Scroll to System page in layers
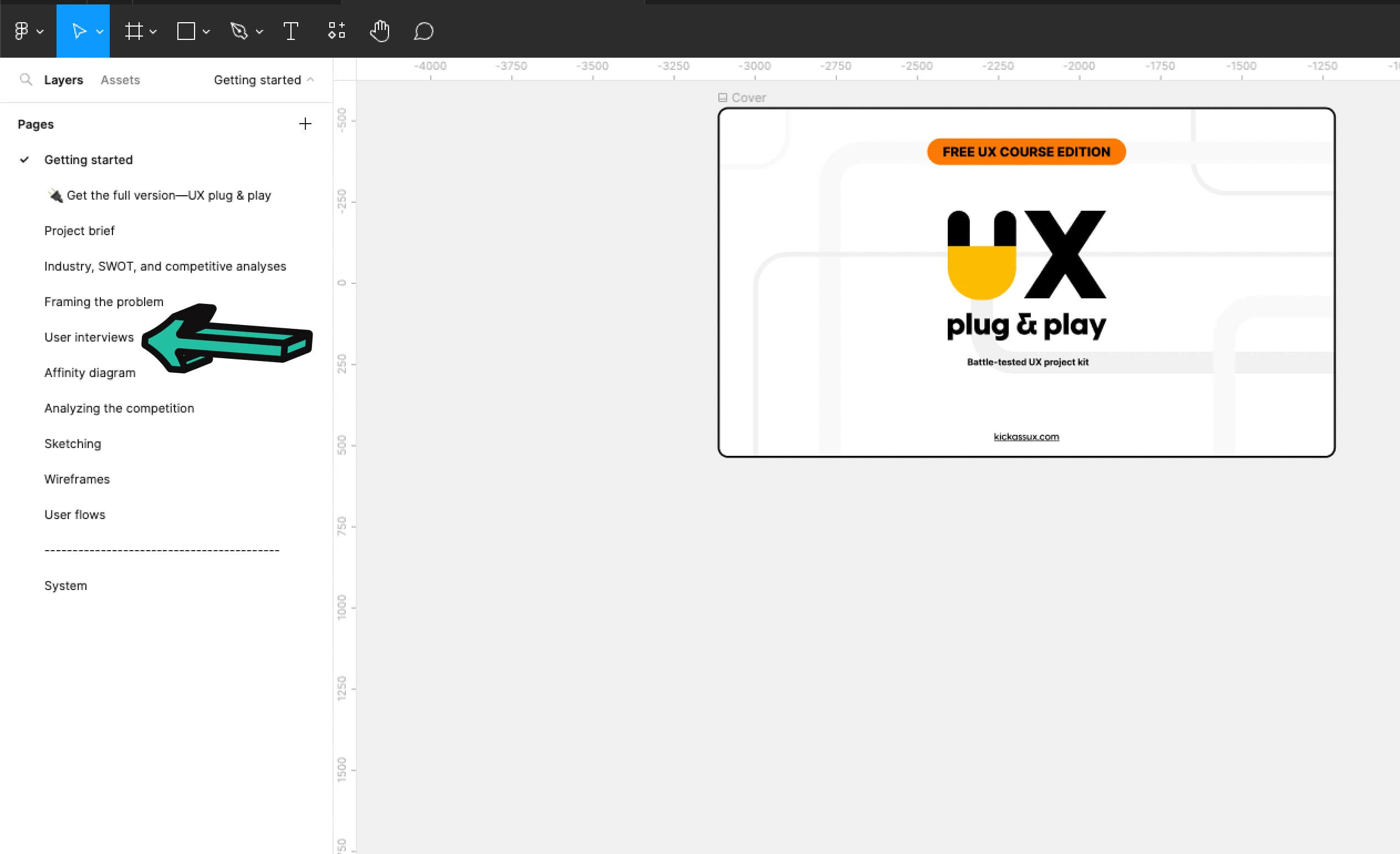 [65, 585]
